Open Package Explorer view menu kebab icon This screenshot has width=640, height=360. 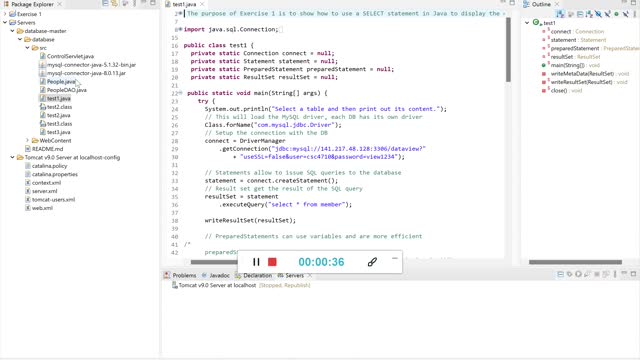coord(134,4)
